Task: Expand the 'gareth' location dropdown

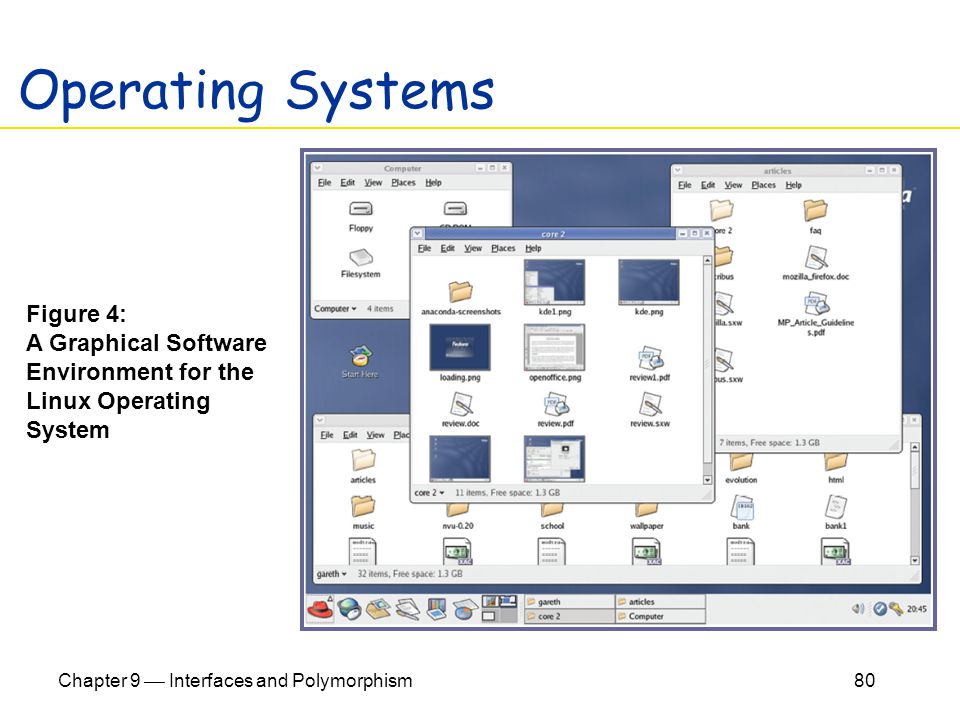Action: tap(331, 574)
